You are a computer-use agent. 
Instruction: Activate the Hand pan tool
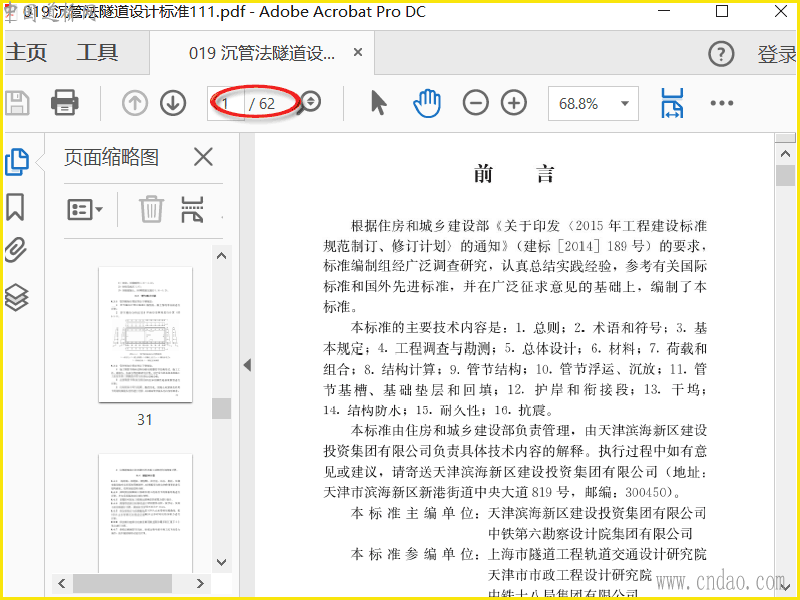[427, 103]
